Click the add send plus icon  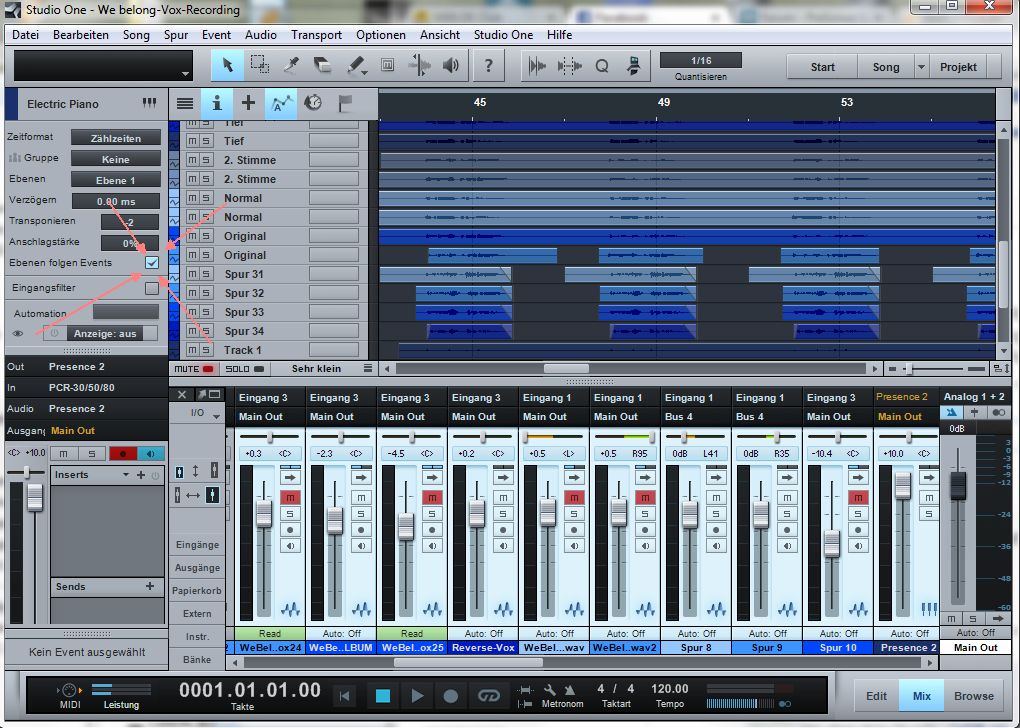click(150, 586)
